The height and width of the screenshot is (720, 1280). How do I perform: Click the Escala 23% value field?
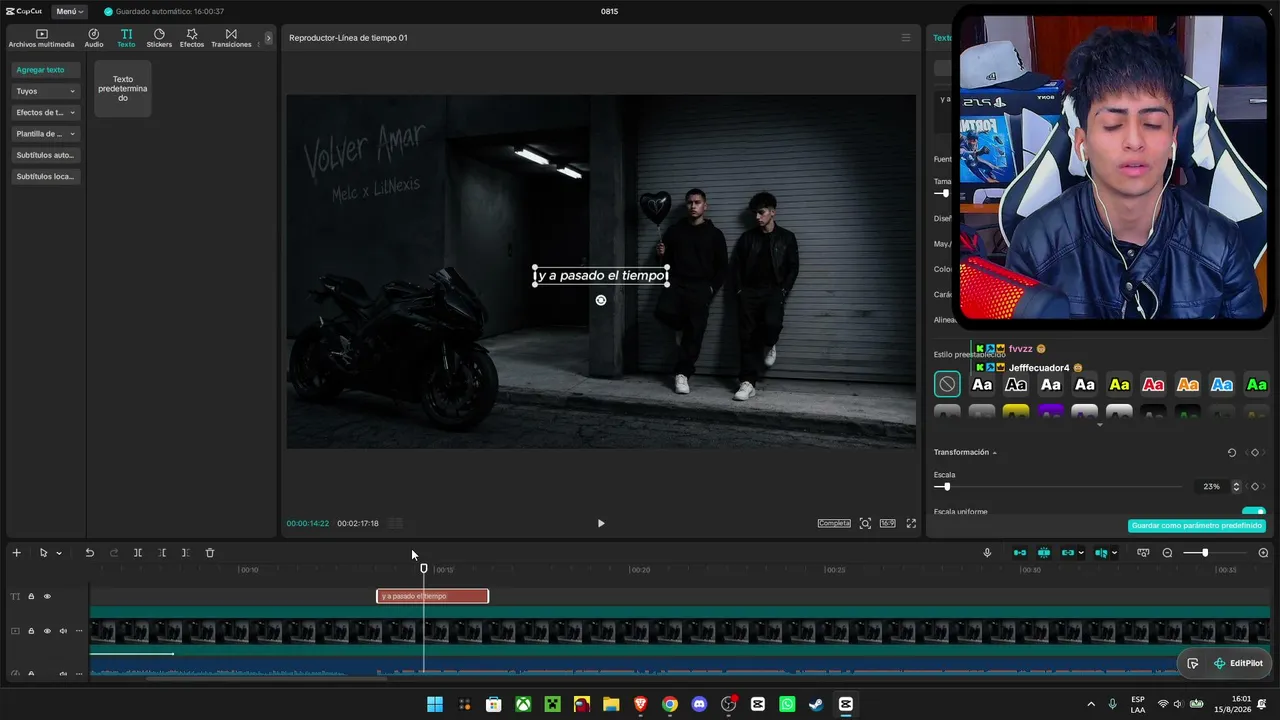(x=1212, y=487)
